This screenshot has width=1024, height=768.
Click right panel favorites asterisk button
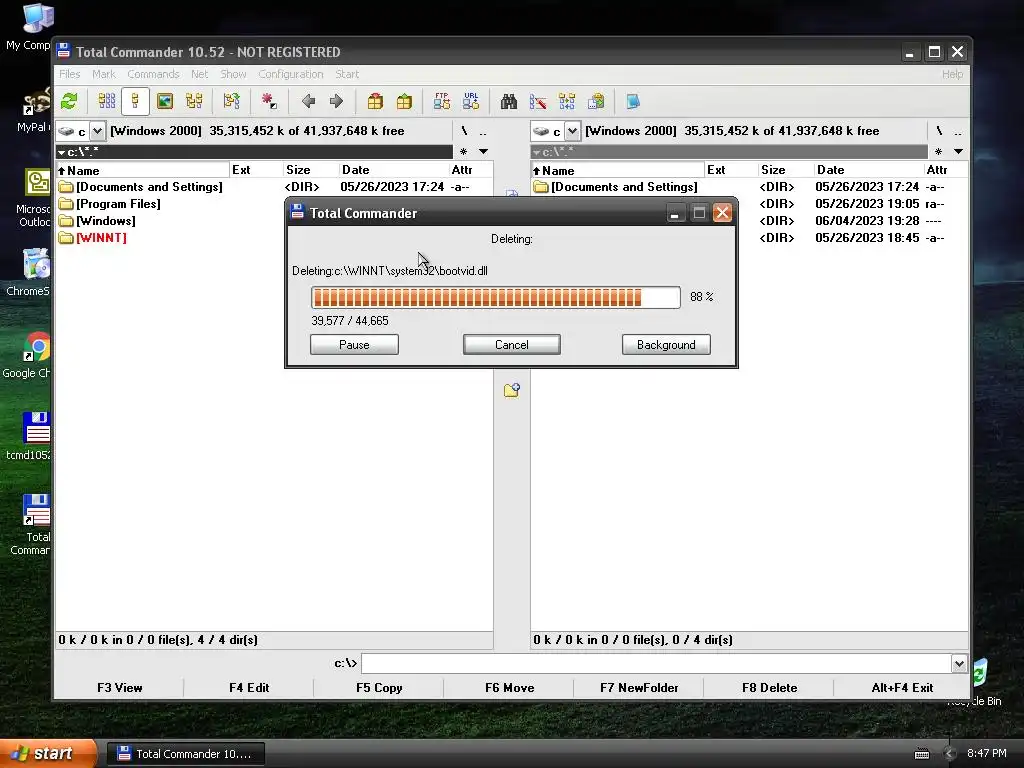point(938,152)
